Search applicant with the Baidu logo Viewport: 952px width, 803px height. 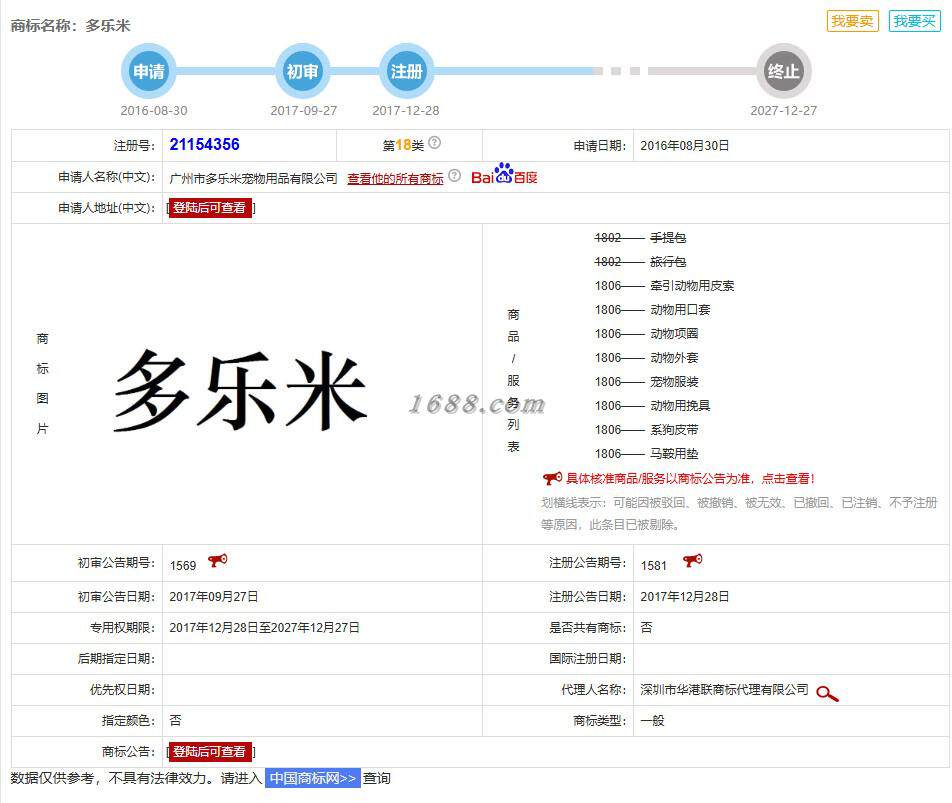(504, 174)
